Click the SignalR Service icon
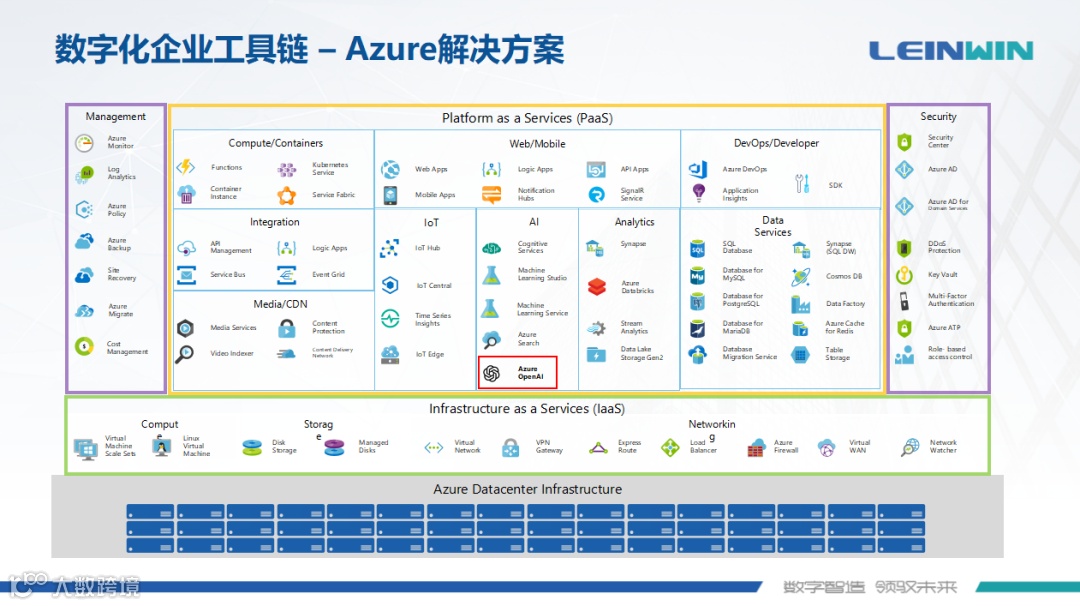1080x606 pixels. [596, 195]
